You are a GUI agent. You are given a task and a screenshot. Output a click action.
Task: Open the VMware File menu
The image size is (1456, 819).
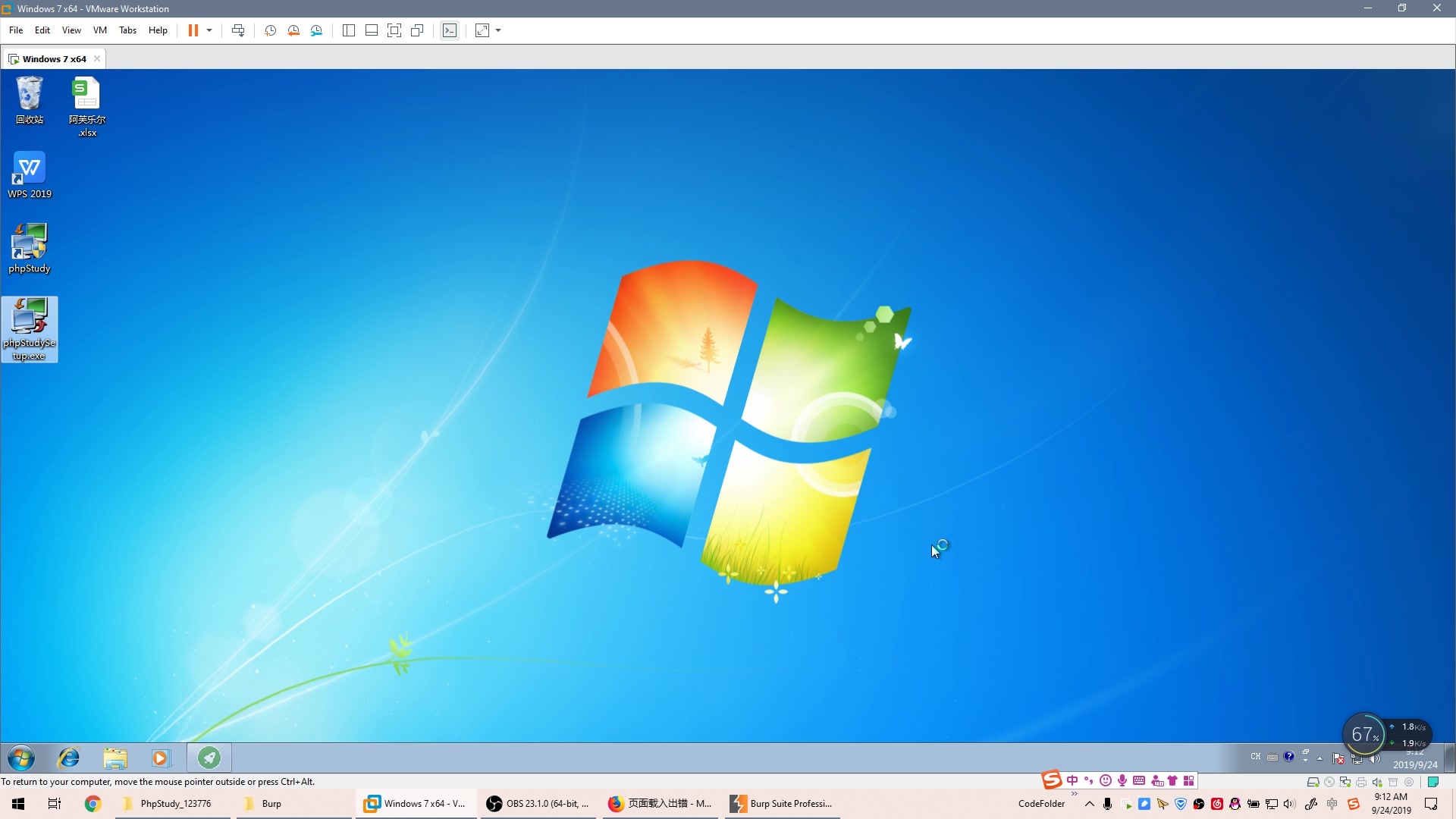[16, 30]
